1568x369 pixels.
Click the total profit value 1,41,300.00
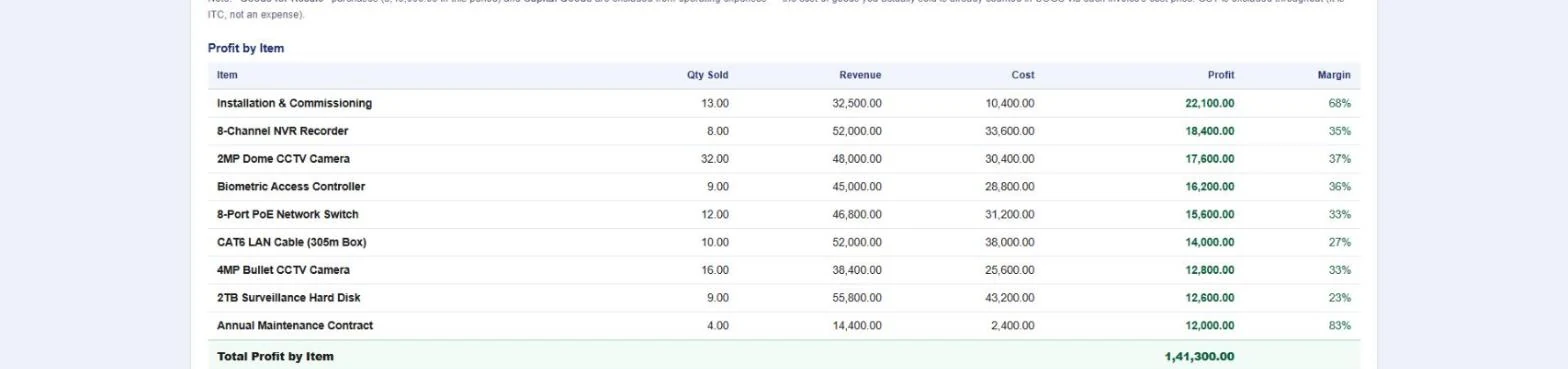point(1199,356)
